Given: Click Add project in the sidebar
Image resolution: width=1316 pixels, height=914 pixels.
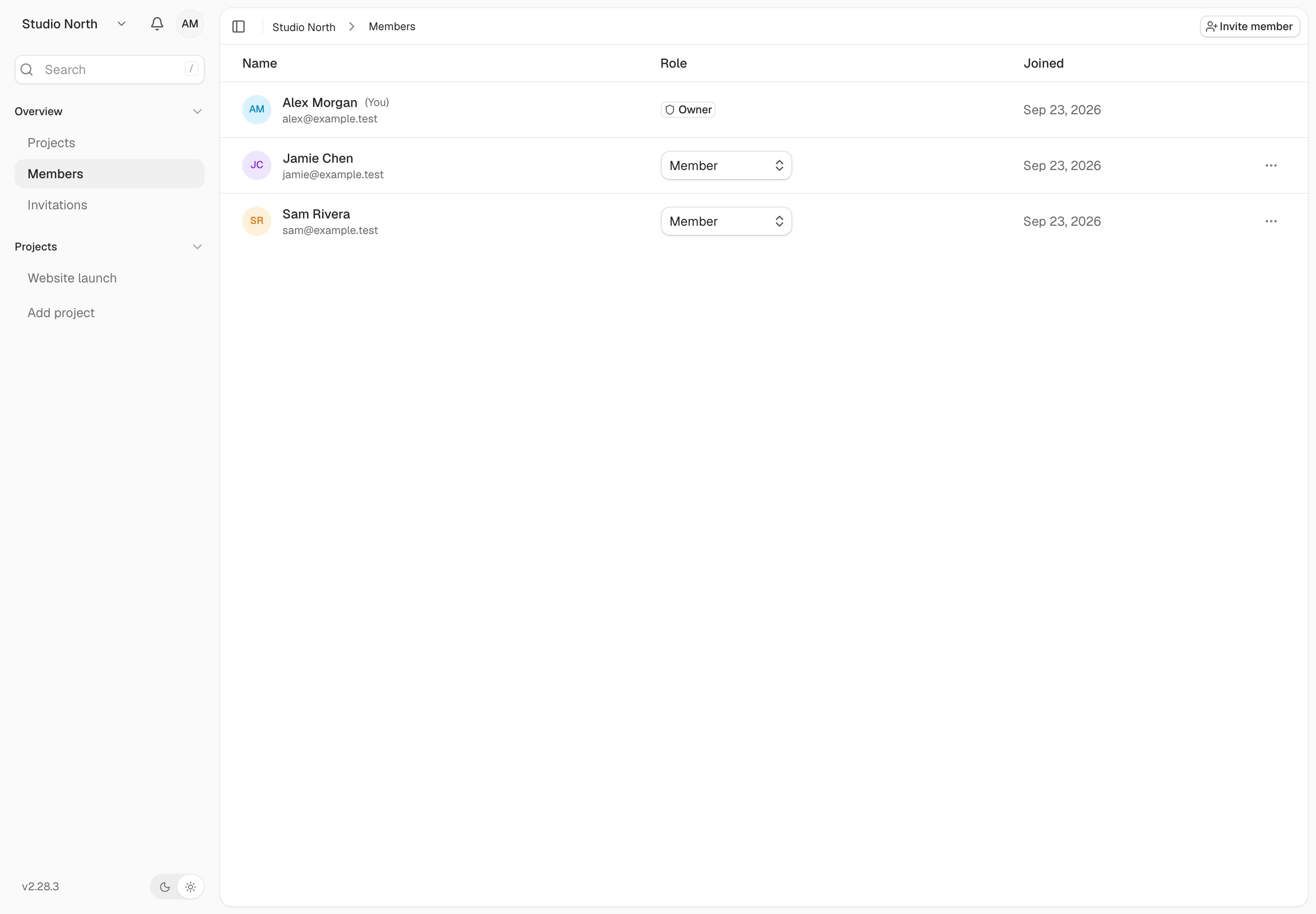Looking at the screenshot, I should coord(109,313).
